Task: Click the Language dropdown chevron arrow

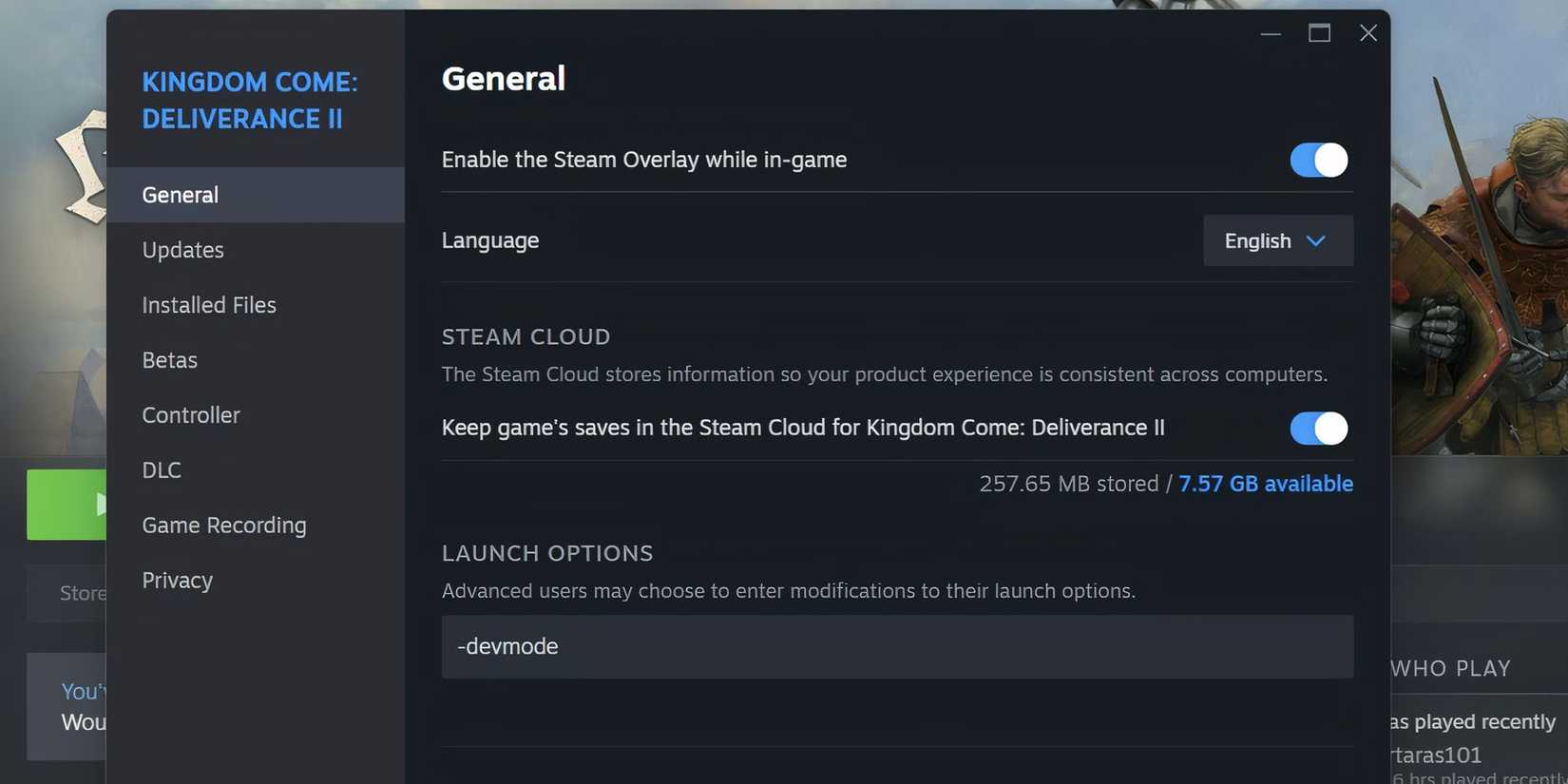Action: point(1316,240)
